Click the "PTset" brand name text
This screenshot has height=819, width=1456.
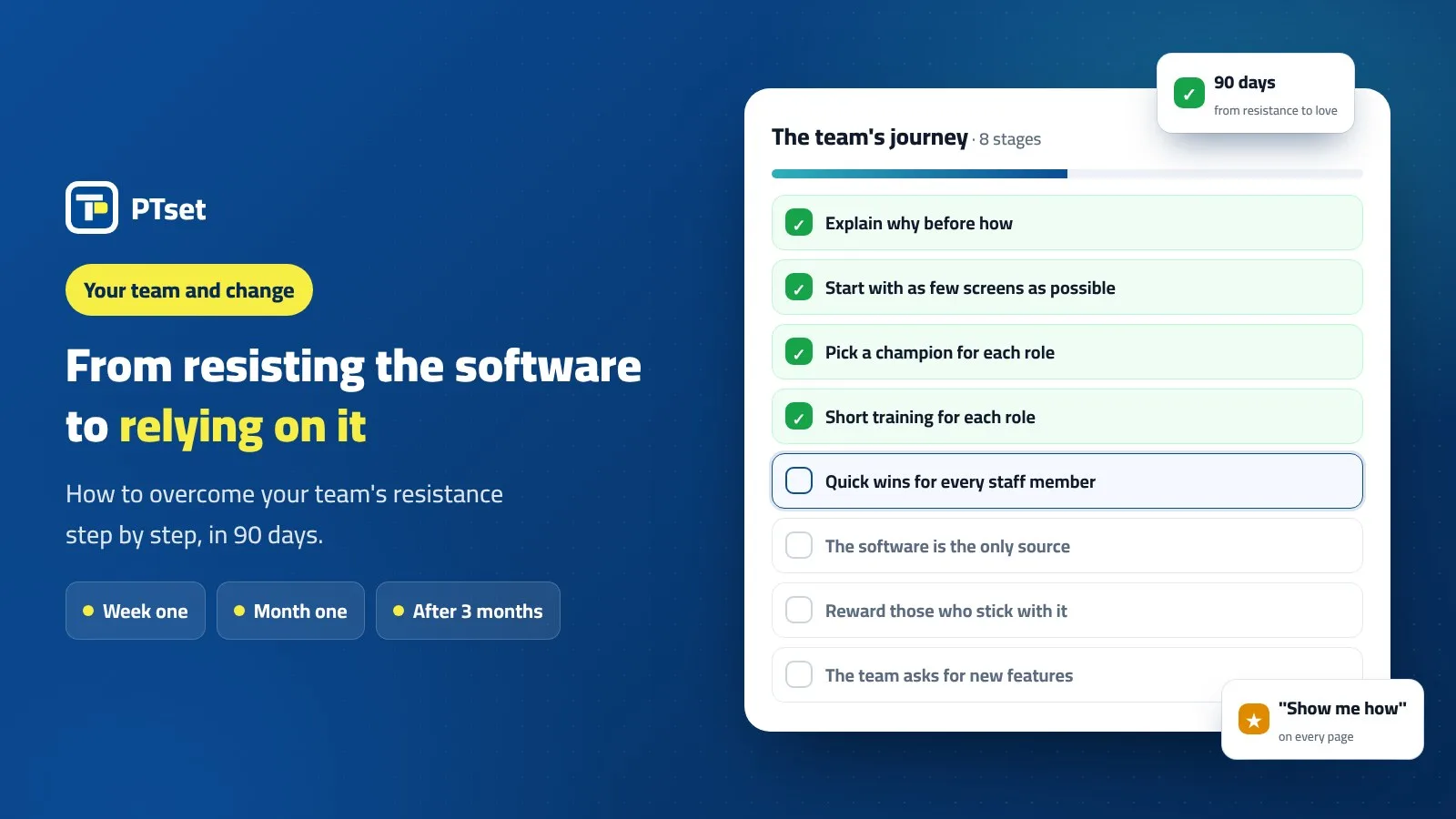pyautogui.click(x=168, y=209)
